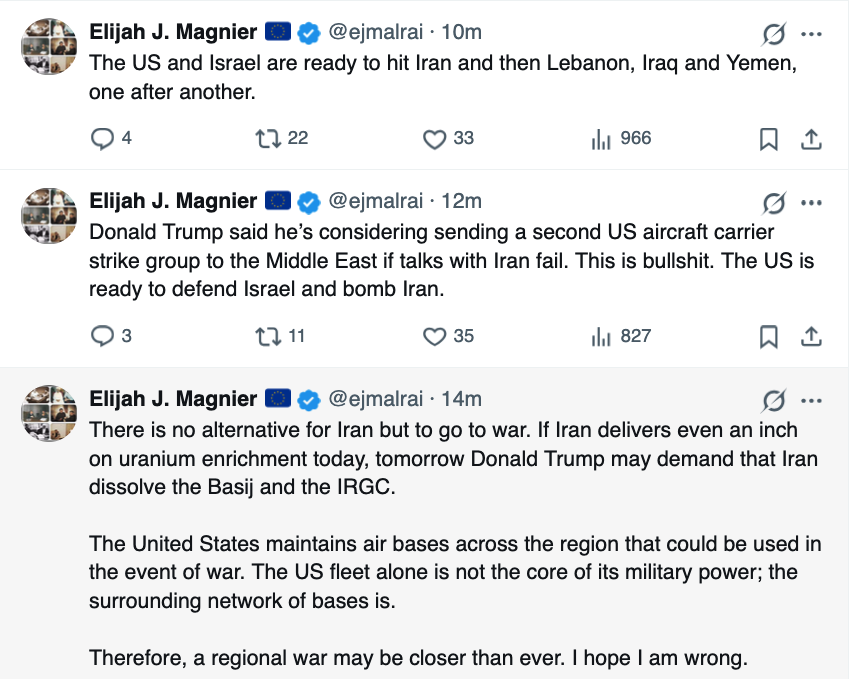Open more options on the 12m tweet
This screenshot has width=850, height=679.
point(812,203)
